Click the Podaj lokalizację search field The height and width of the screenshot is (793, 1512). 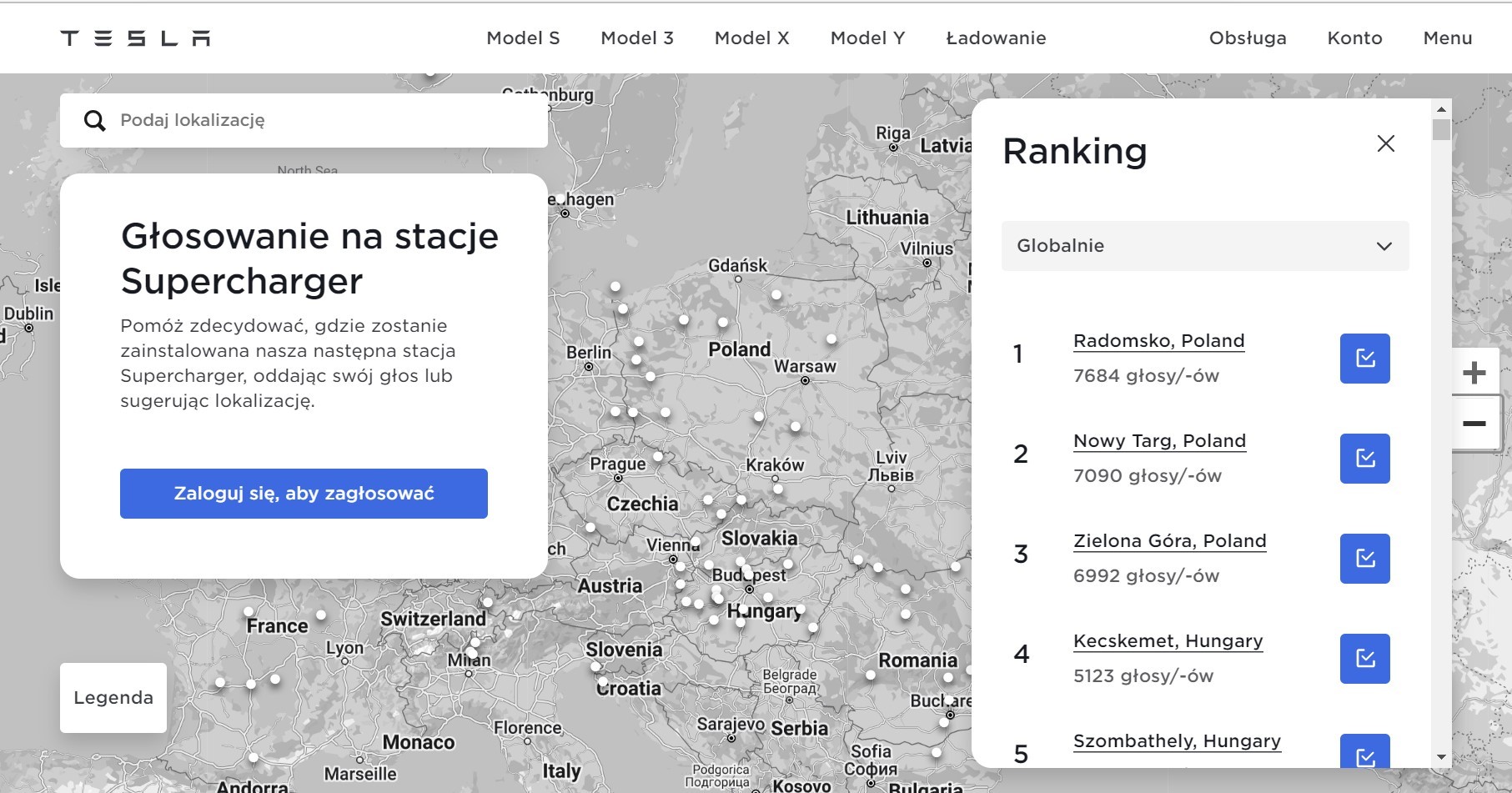(325, 121)
